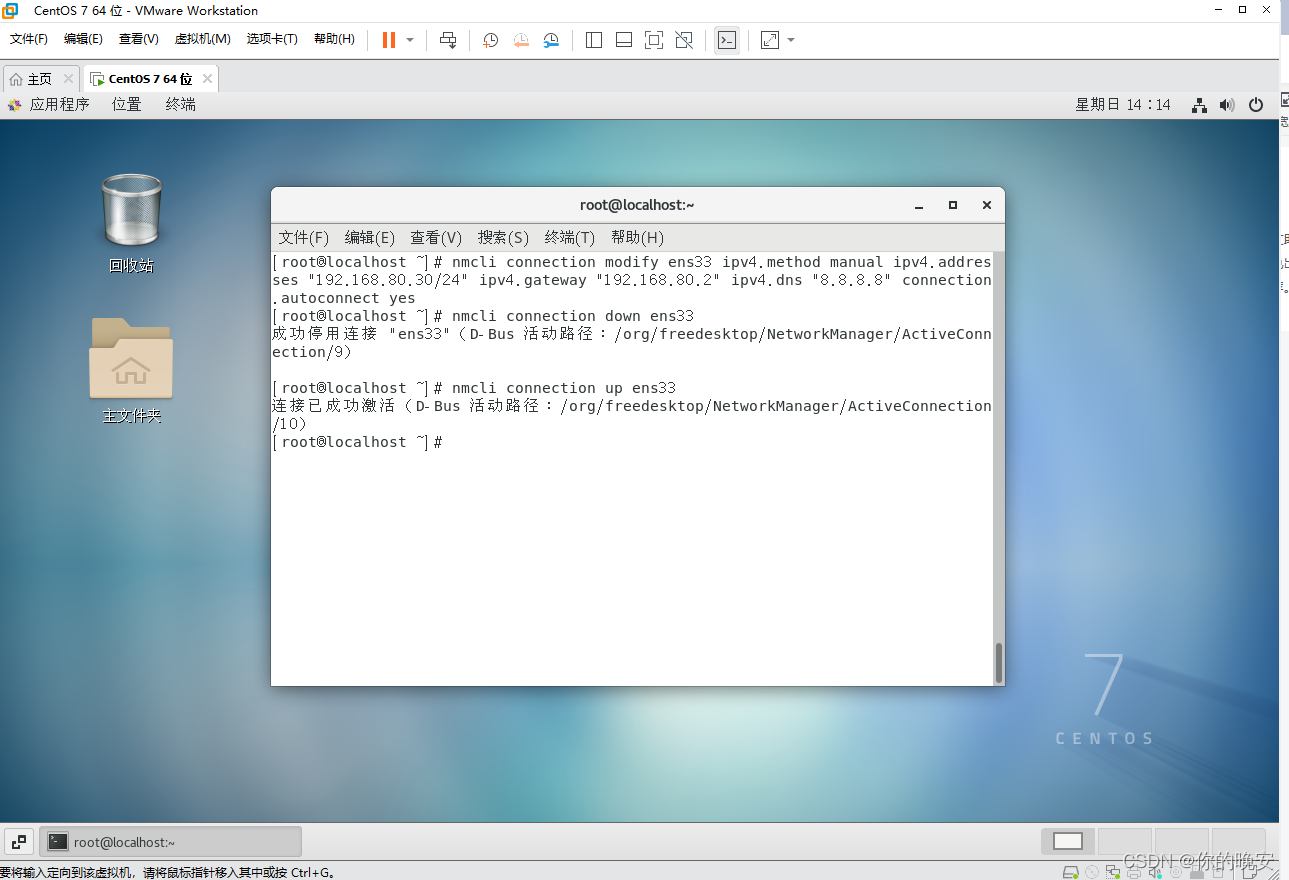Toggle the thumbnail bar view icon

click(624, 40)
